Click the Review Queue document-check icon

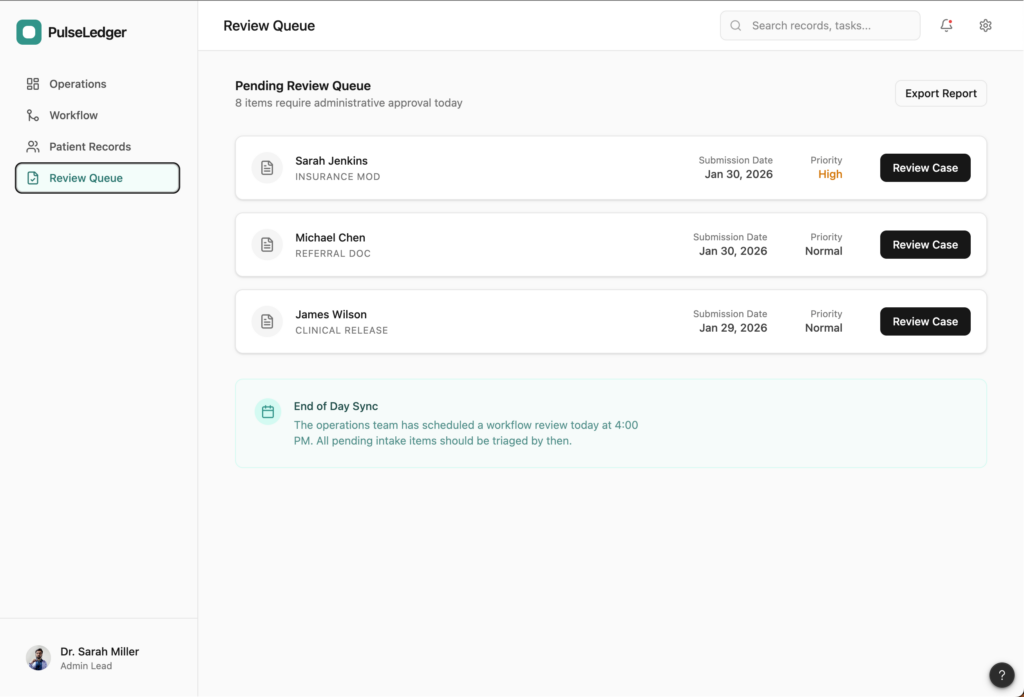[33, 178]
